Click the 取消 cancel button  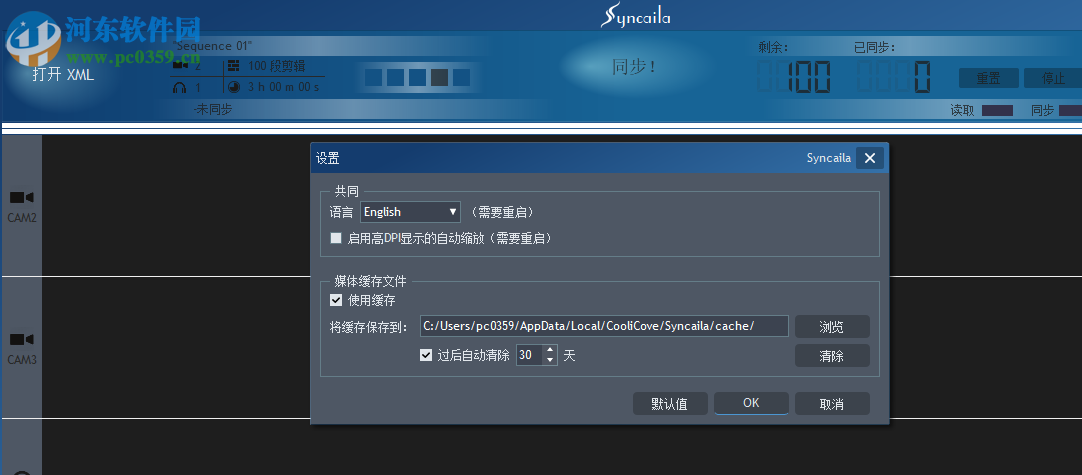pyautogui.click(x=832, y=404)
